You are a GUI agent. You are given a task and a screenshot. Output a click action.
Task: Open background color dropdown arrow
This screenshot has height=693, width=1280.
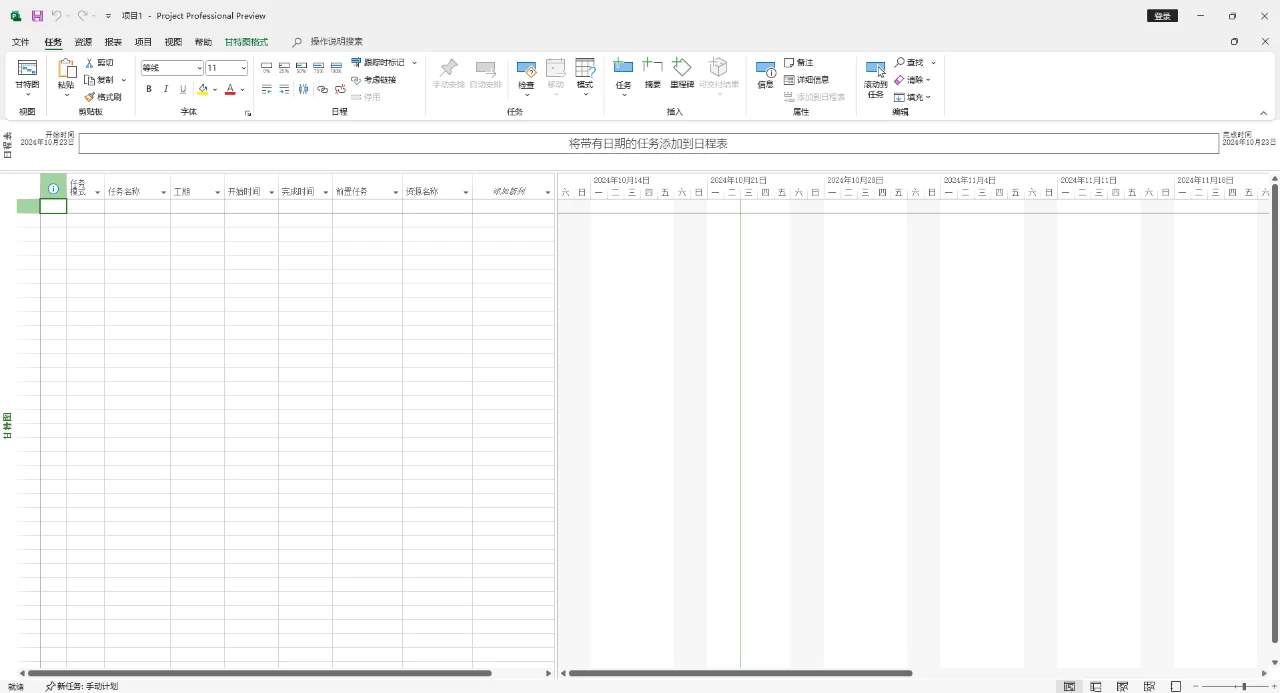point(215,90)
